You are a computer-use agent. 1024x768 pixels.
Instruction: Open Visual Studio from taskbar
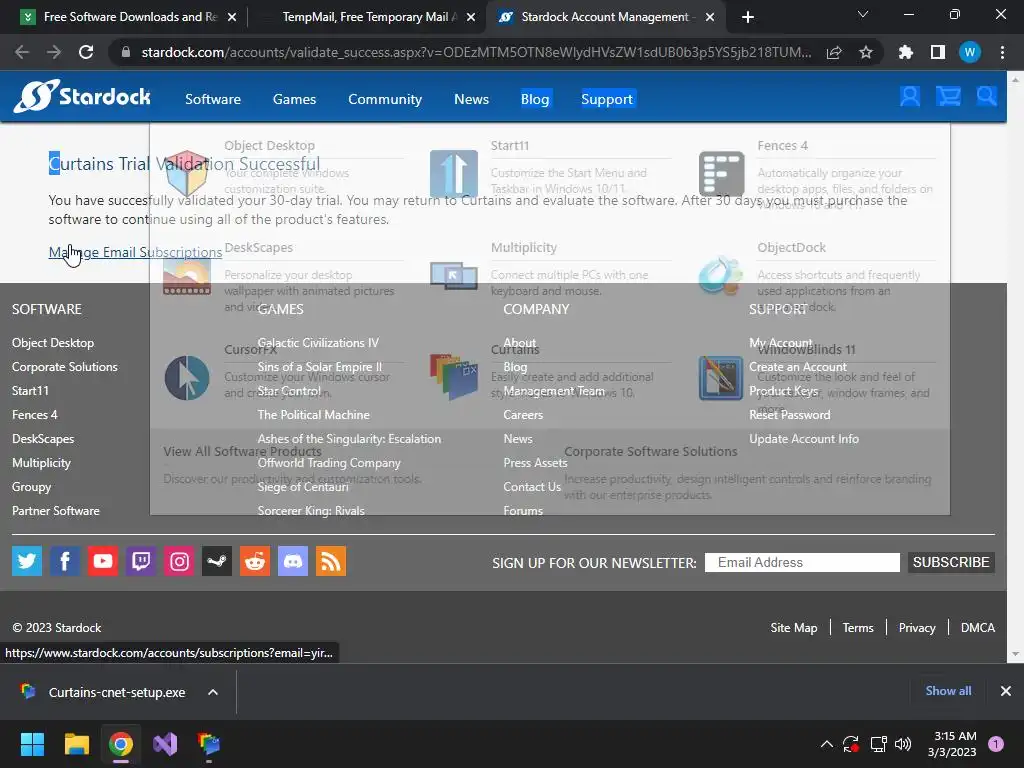pyautogui.click(x=165, y=744)
